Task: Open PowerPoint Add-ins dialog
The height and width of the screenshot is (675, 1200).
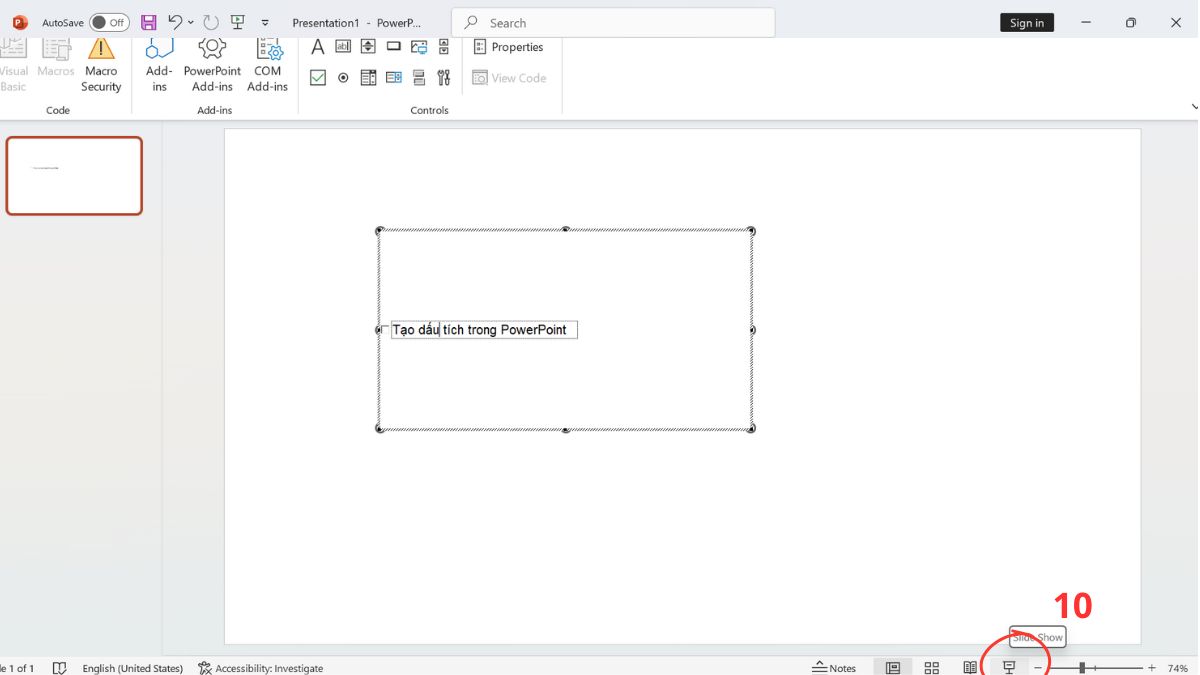Action: coord(212,66)
